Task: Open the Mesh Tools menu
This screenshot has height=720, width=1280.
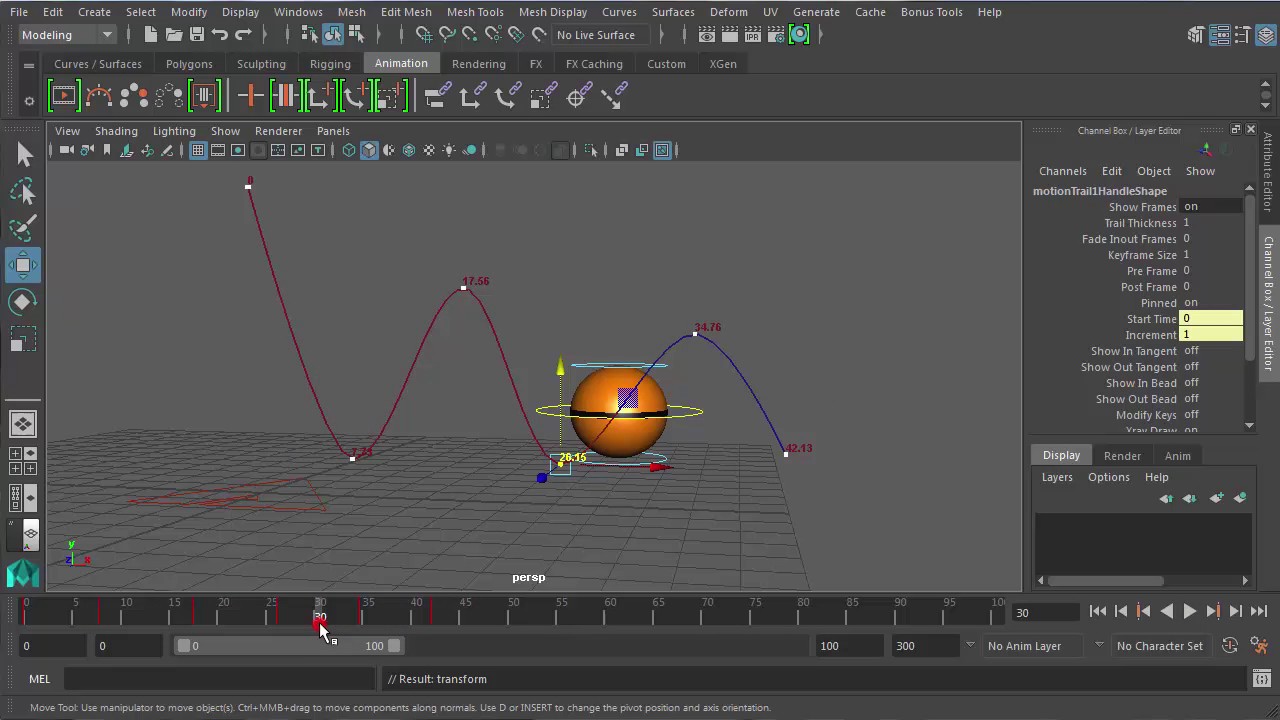Action: pyautogui.click(x=475, y=12)
